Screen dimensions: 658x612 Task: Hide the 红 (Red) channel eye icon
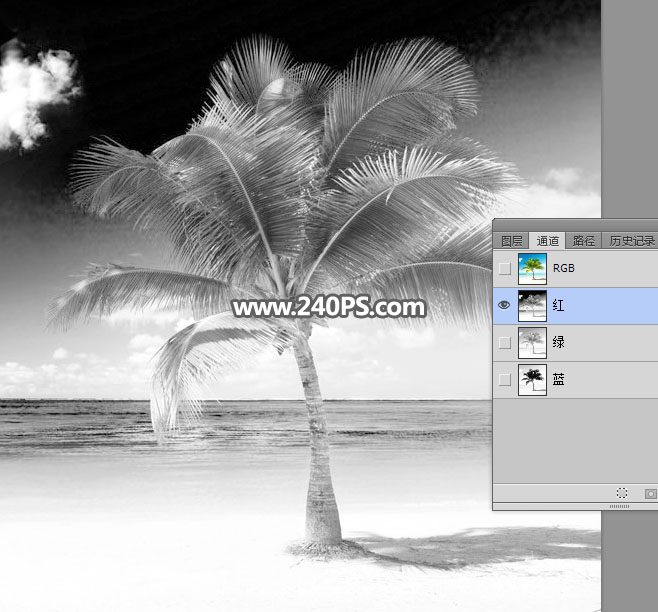[504, 305]
